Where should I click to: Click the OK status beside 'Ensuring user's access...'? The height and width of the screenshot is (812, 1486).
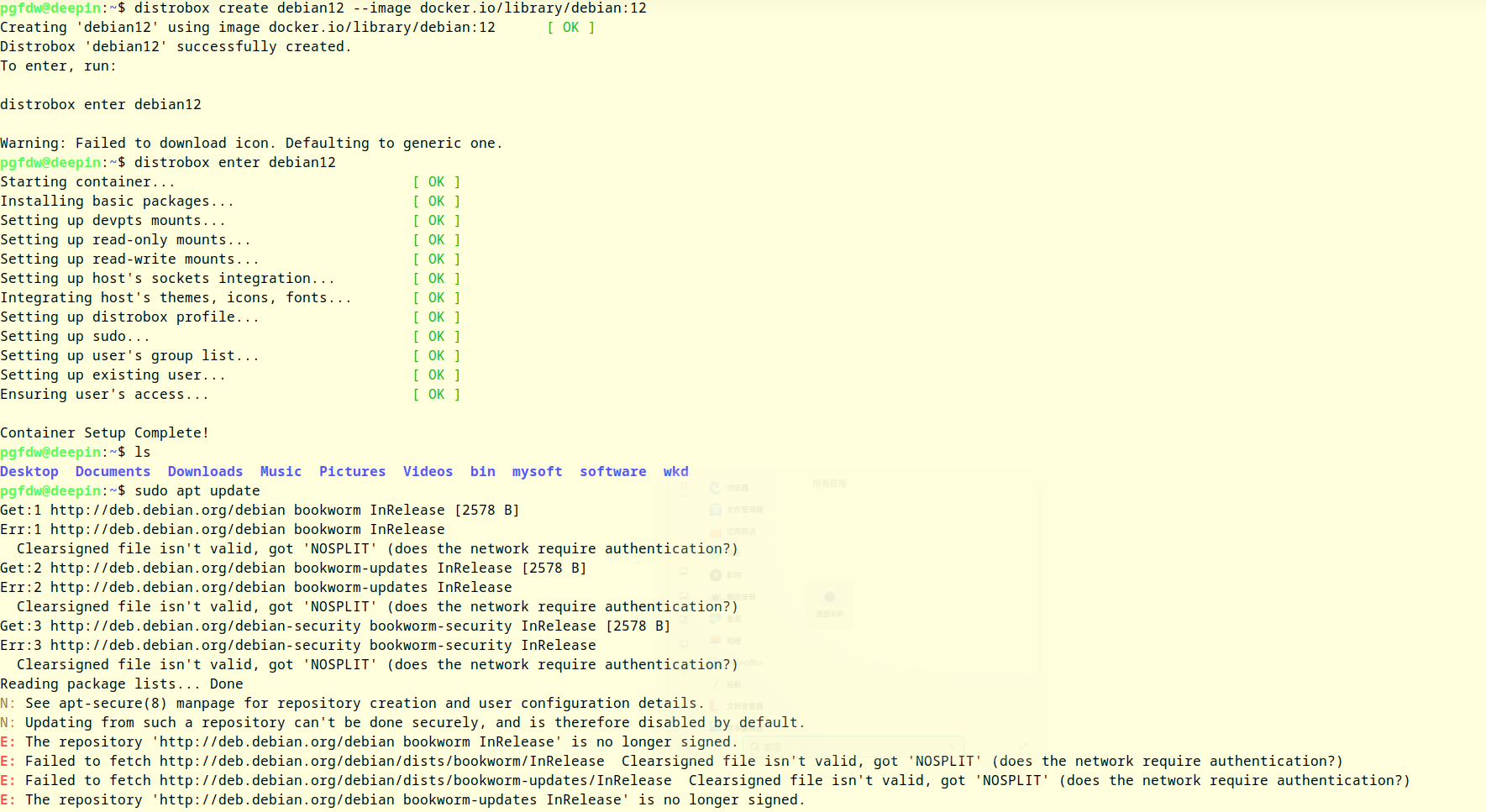click(437, 395)
